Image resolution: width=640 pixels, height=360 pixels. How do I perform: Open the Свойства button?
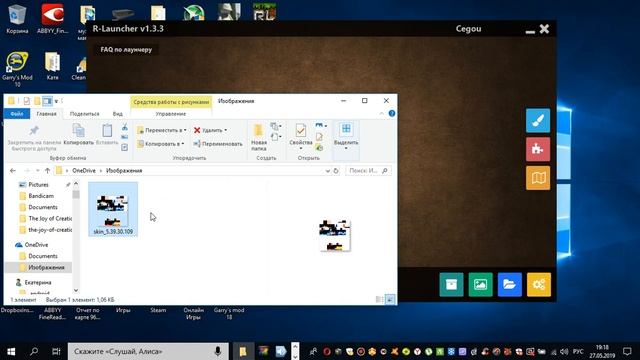click(x=301, y=136)
